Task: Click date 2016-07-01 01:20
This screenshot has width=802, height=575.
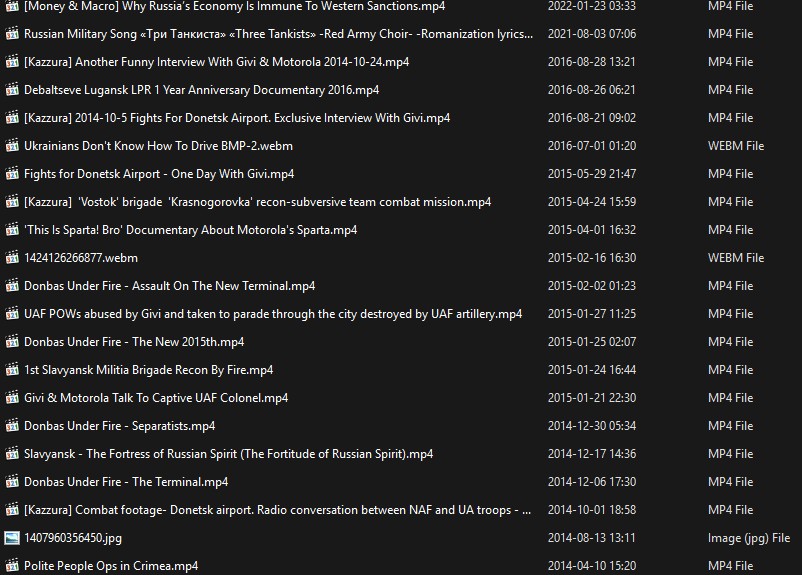Action: (592, 146)
